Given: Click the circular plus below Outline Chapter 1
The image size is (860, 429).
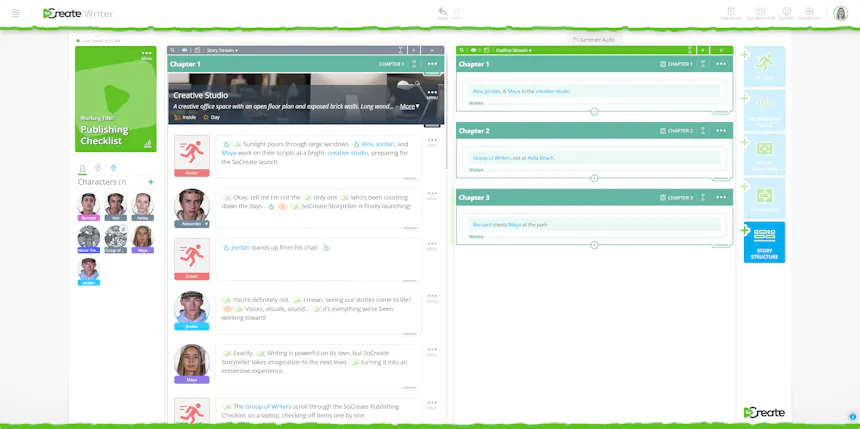Looking at the screenshot, I should pos(594,111).
